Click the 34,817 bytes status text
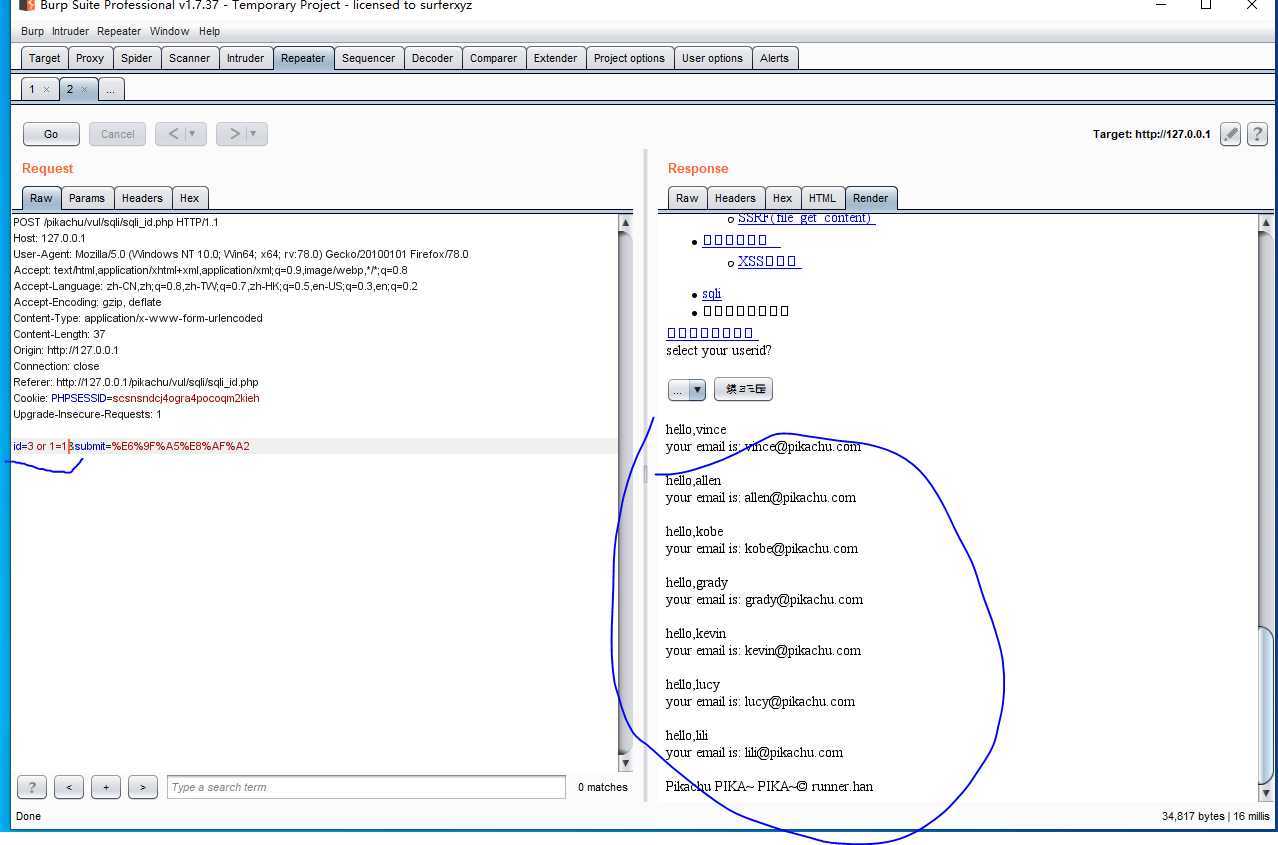Image resolution: width=1278 pixels, height=845 pixels. (1194, 816)
